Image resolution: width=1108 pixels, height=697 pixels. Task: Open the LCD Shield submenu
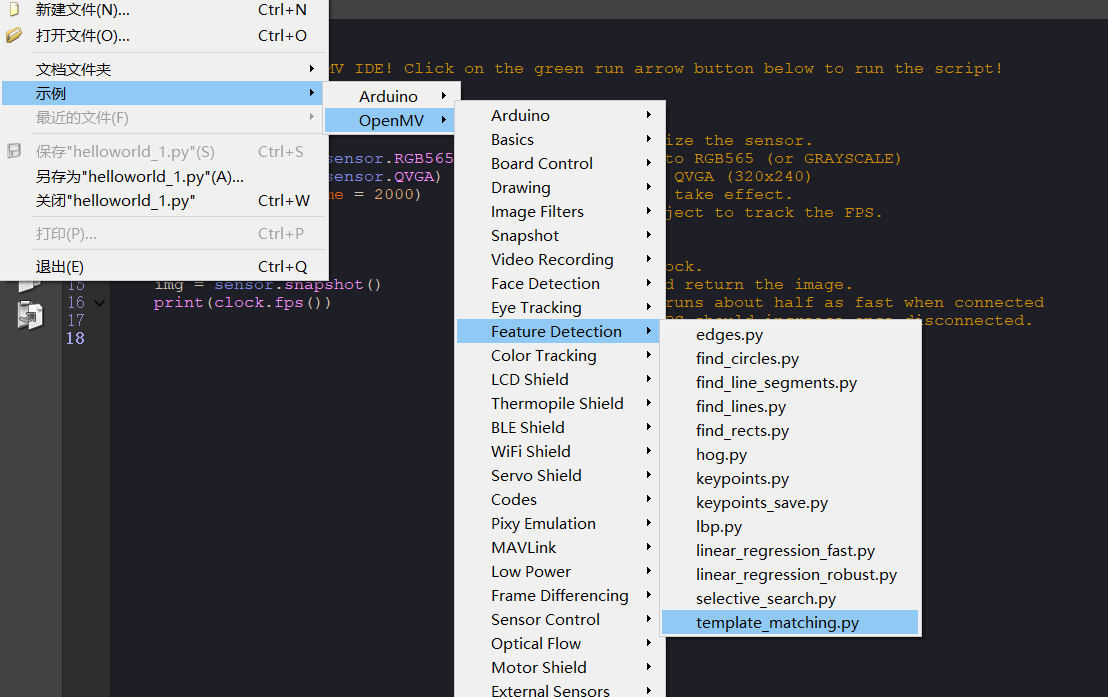[558, 380]
